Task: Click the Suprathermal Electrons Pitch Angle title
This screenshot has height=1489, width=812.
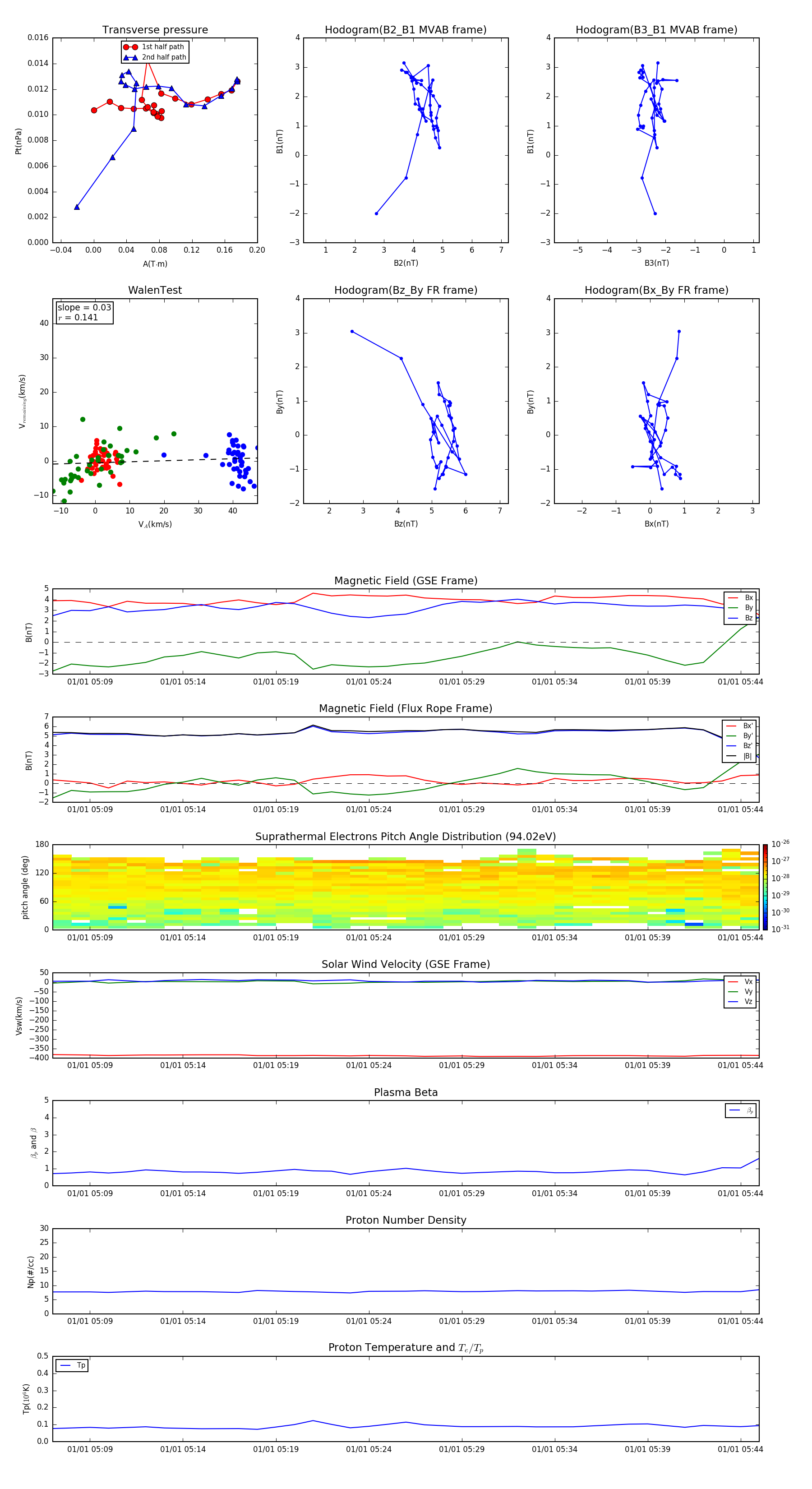Action: pyautogui.click(x=406, y=837)
